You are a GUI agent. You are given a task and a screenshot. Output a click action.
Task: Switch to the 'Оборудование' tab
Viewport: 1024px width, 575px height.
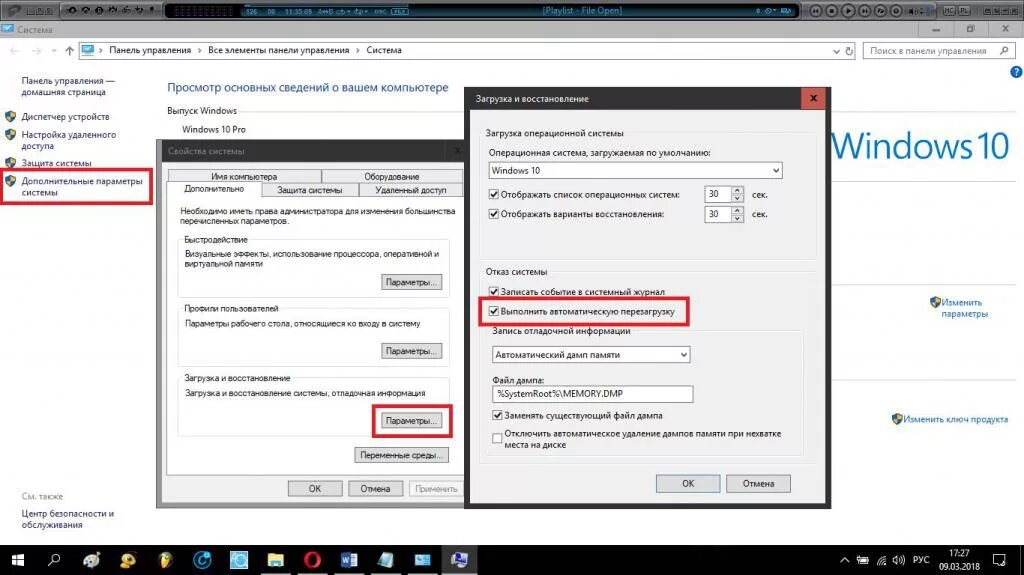[392, 176]
